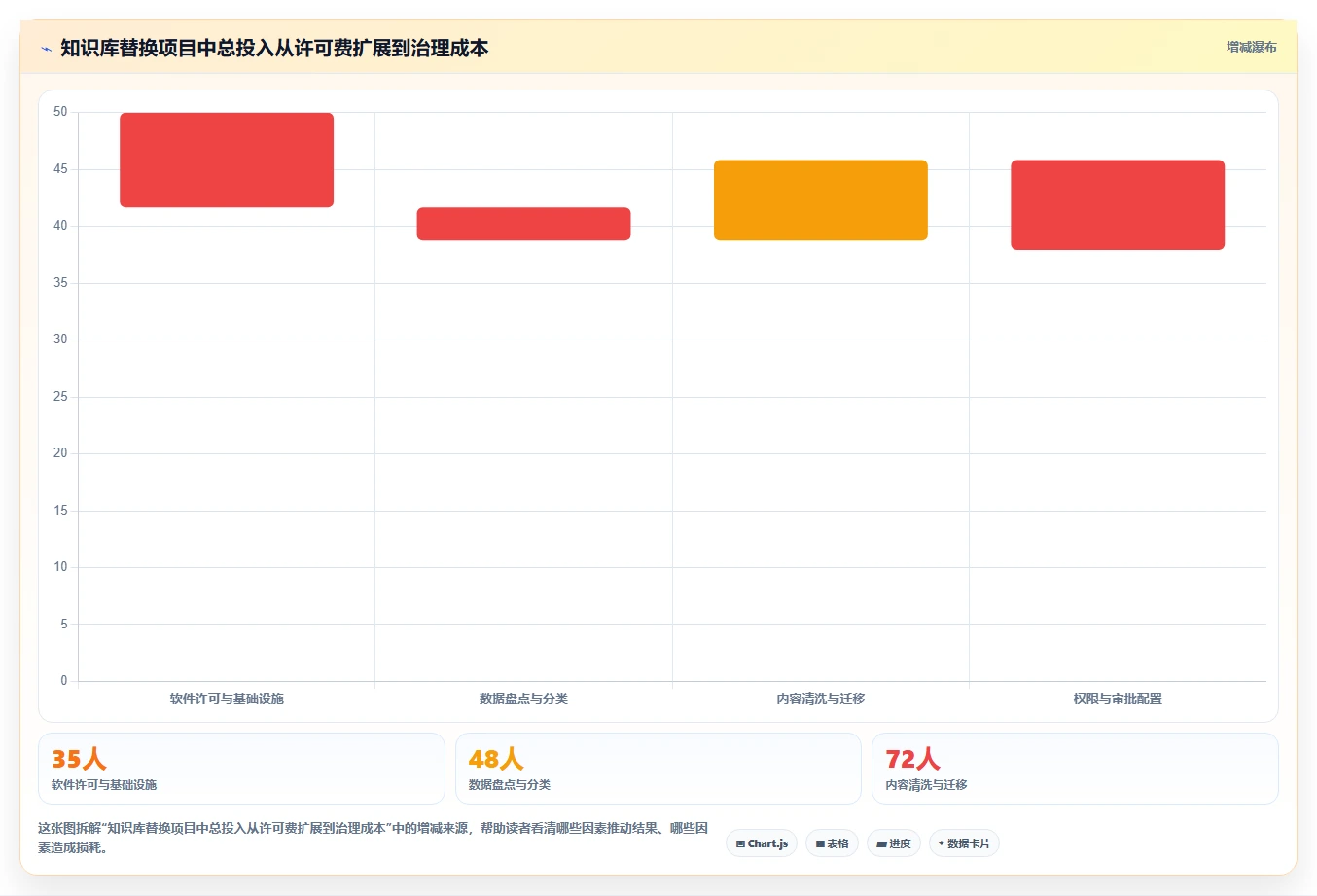Screen dimensions: 1317x896
Task: Click the orange bar for 内容清洗与迁移
Action: click(x=821, y=200)
